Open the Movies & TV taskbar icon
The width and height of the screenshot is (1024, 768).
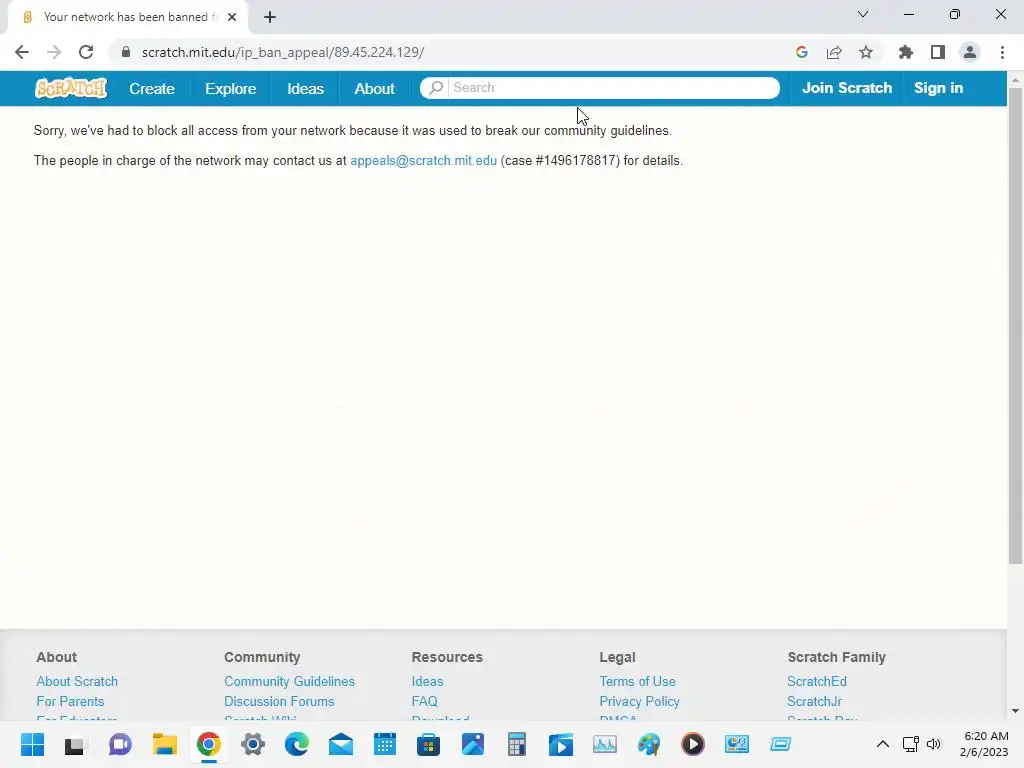561,744
